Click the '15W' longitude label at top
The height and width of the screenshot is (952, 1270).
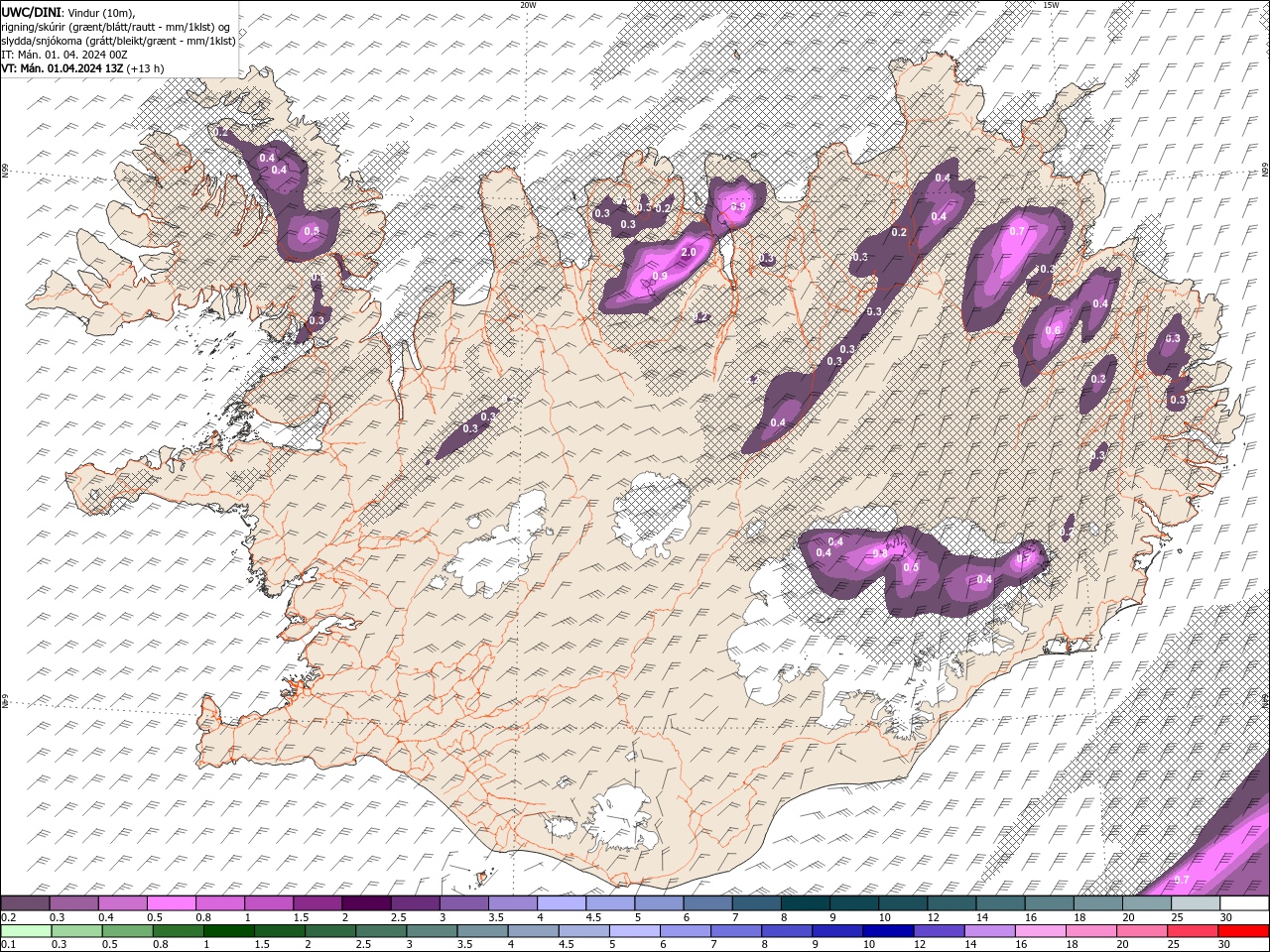[x=1051, y=5]
